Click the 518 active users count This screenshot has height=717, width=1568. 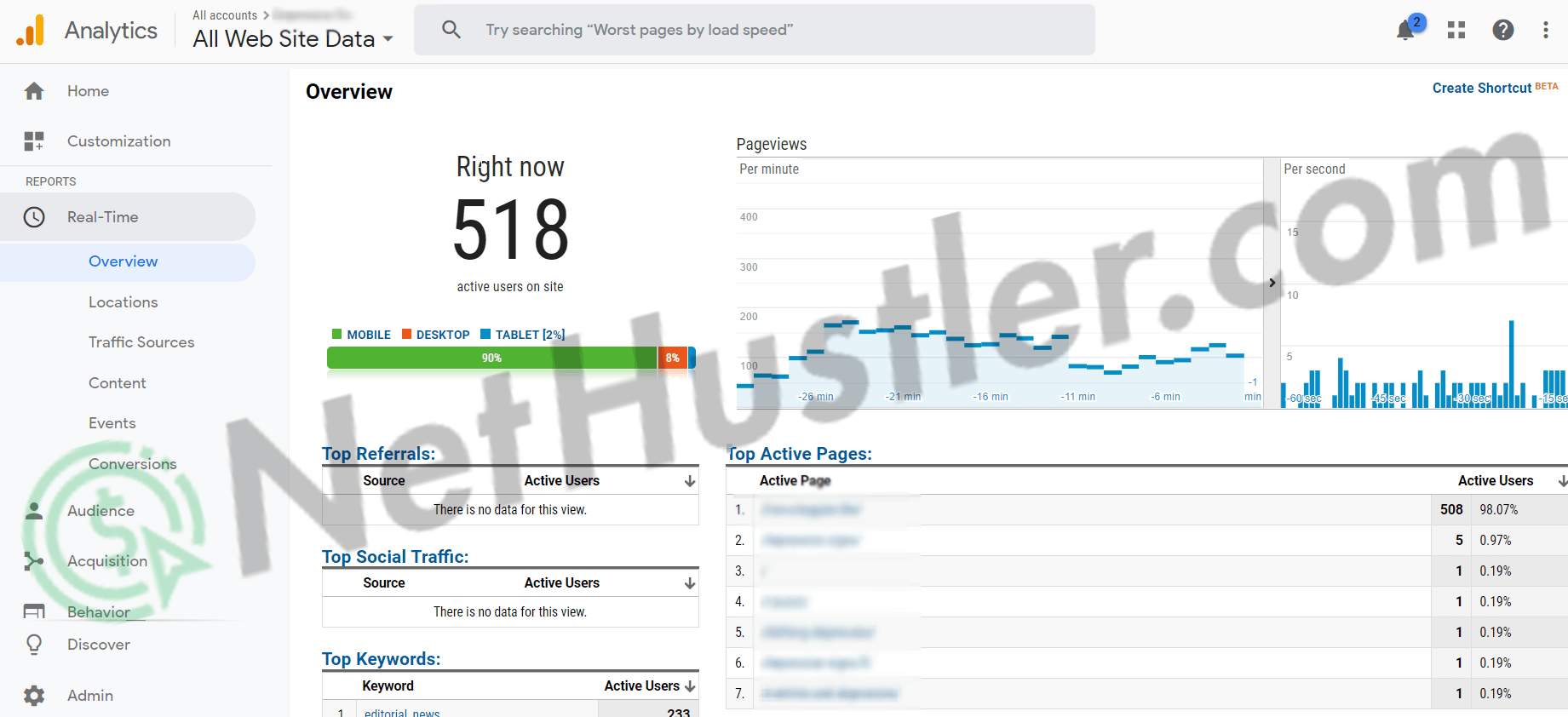510,230
